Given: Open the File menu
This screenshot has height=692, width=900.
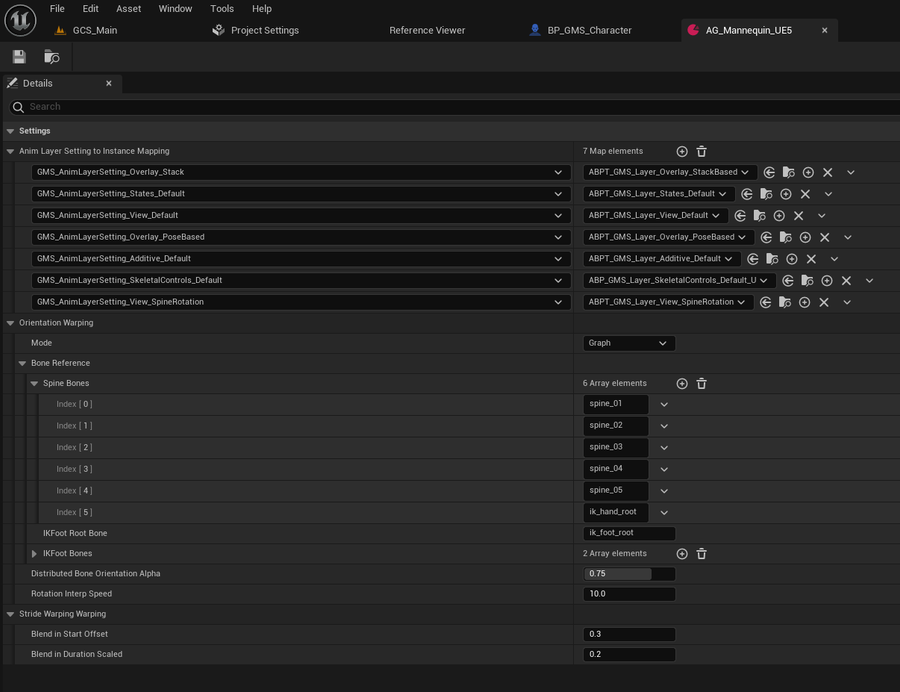Looking at the screenshot, I should click(x=57, y=9).
